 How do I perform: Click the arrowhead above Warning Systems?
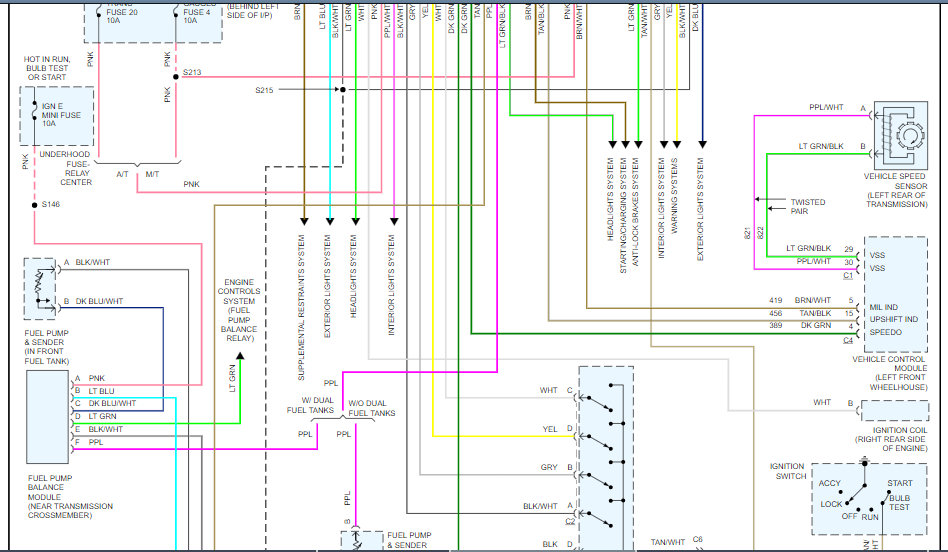pos(677,144)
